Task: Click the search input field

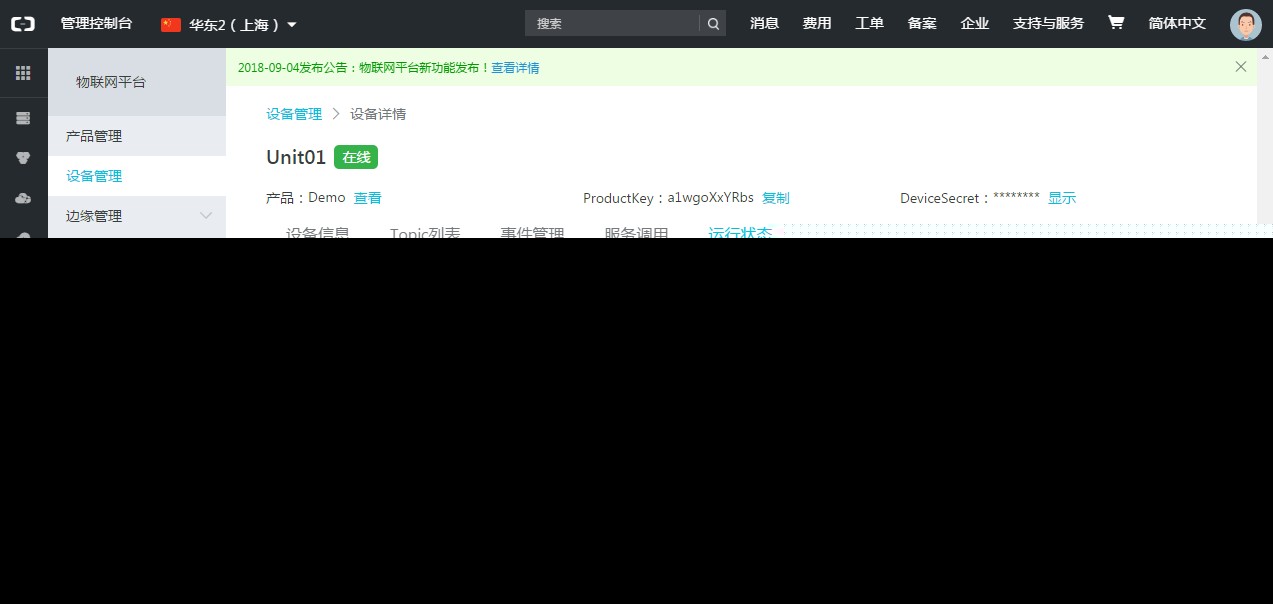Action: click(612, 24)
